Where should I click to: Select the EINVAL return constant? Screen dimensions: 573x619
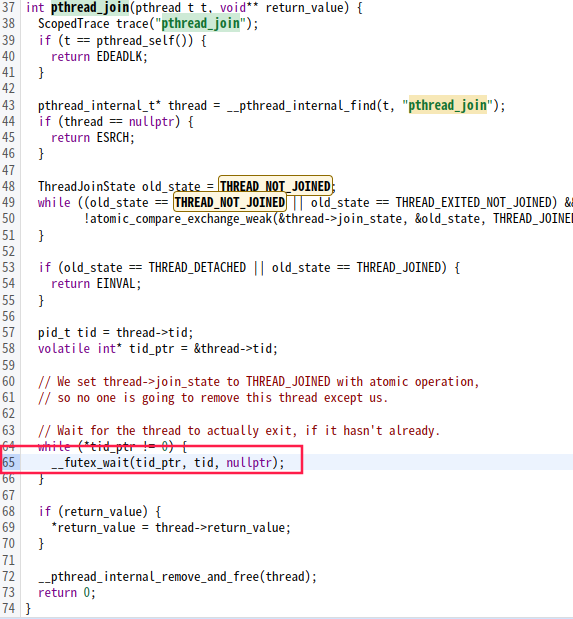(x=116, y=283)
